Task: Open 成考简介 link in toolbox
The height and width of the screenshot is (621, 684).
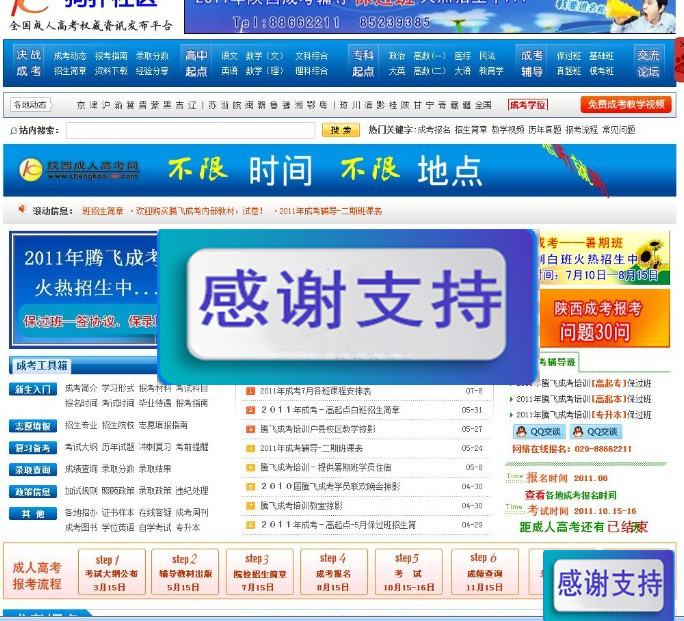Action: 81,388
